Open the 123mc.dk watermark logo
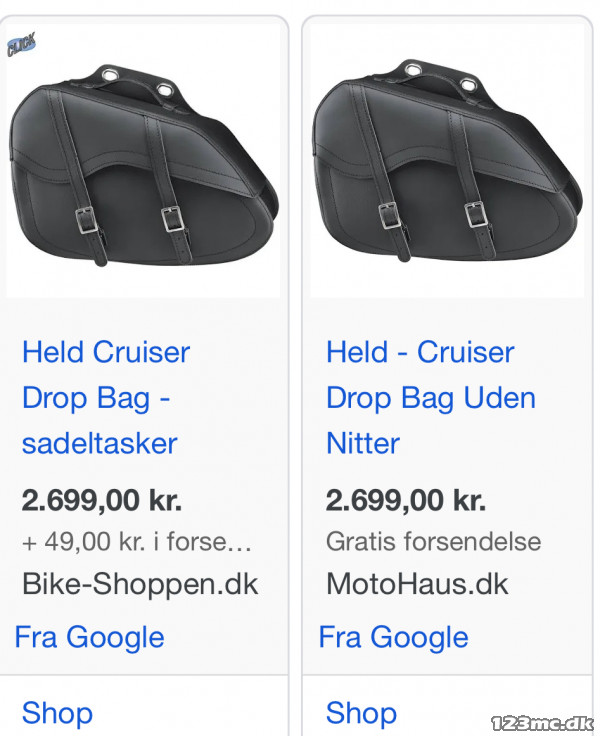The image size is (600, 736). 541,724
